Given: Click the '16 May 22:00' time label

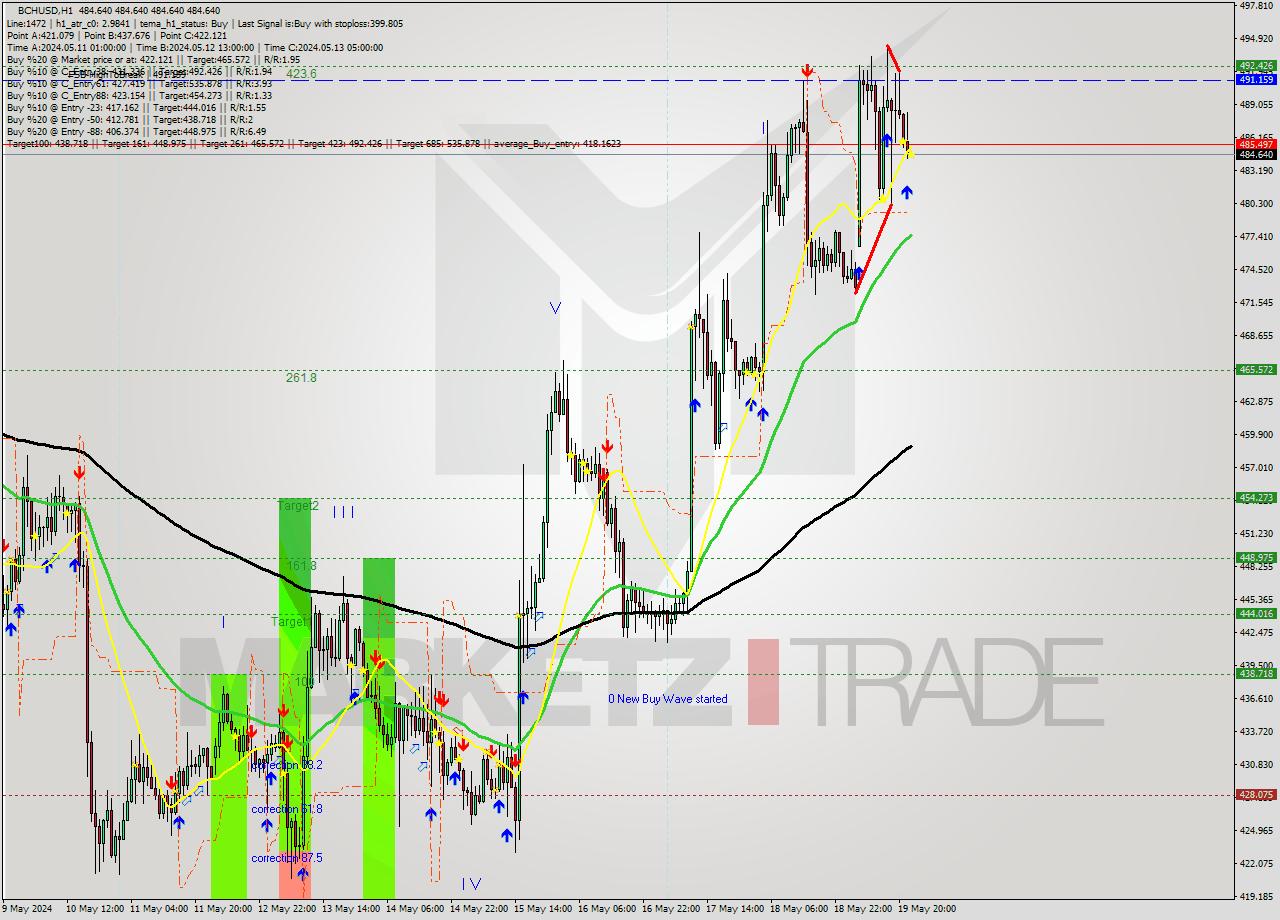Looking at the screenshot, I should (671, 909).
